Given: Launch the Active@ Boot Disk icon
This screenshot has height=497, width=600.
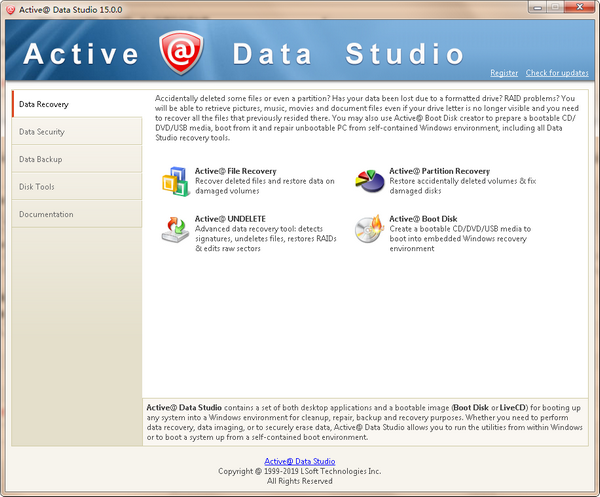Looking at the screenshot, I should [369, 229].
